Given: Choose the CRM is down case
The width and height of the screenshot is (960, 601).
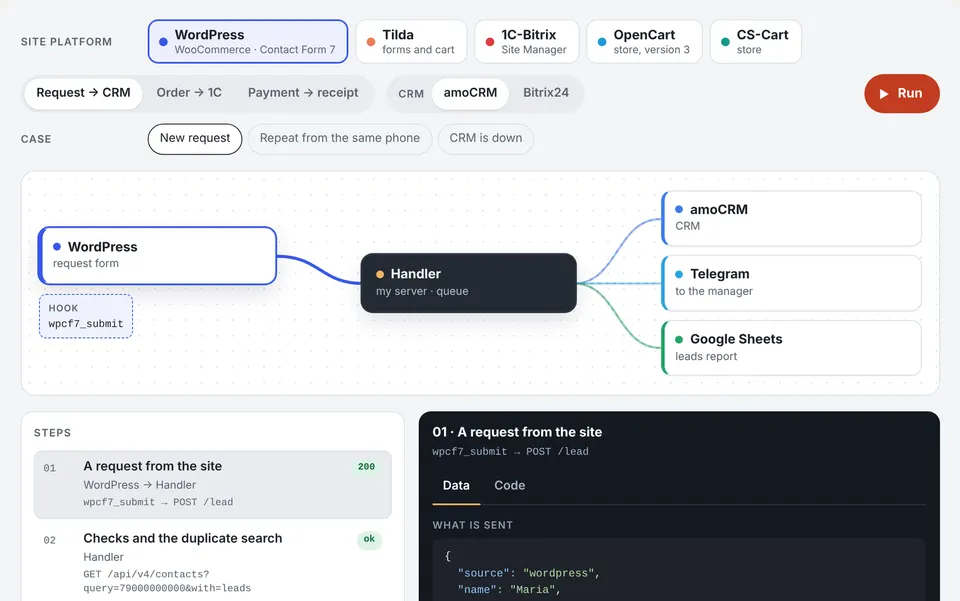Looking at the screenshot, I should pos(486,139).
